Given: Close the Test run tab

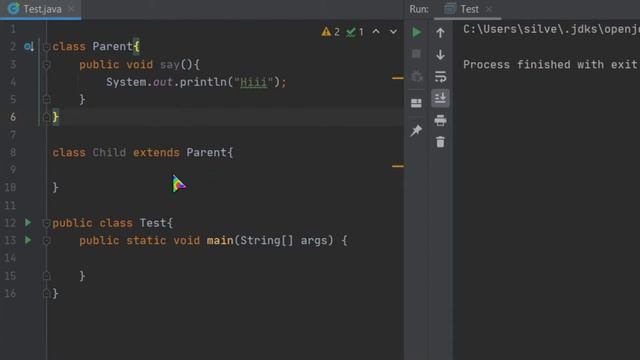Looking at the screenshot, I should (489, 9).
